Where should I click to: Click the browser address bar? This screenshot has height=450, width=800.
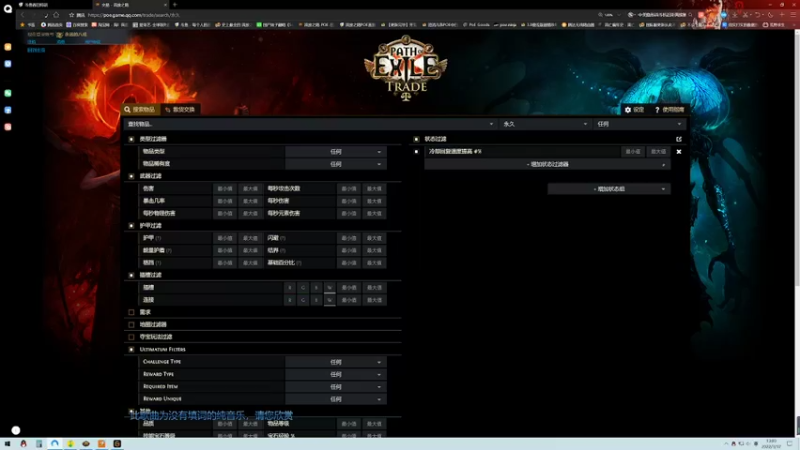pos(337,15)
